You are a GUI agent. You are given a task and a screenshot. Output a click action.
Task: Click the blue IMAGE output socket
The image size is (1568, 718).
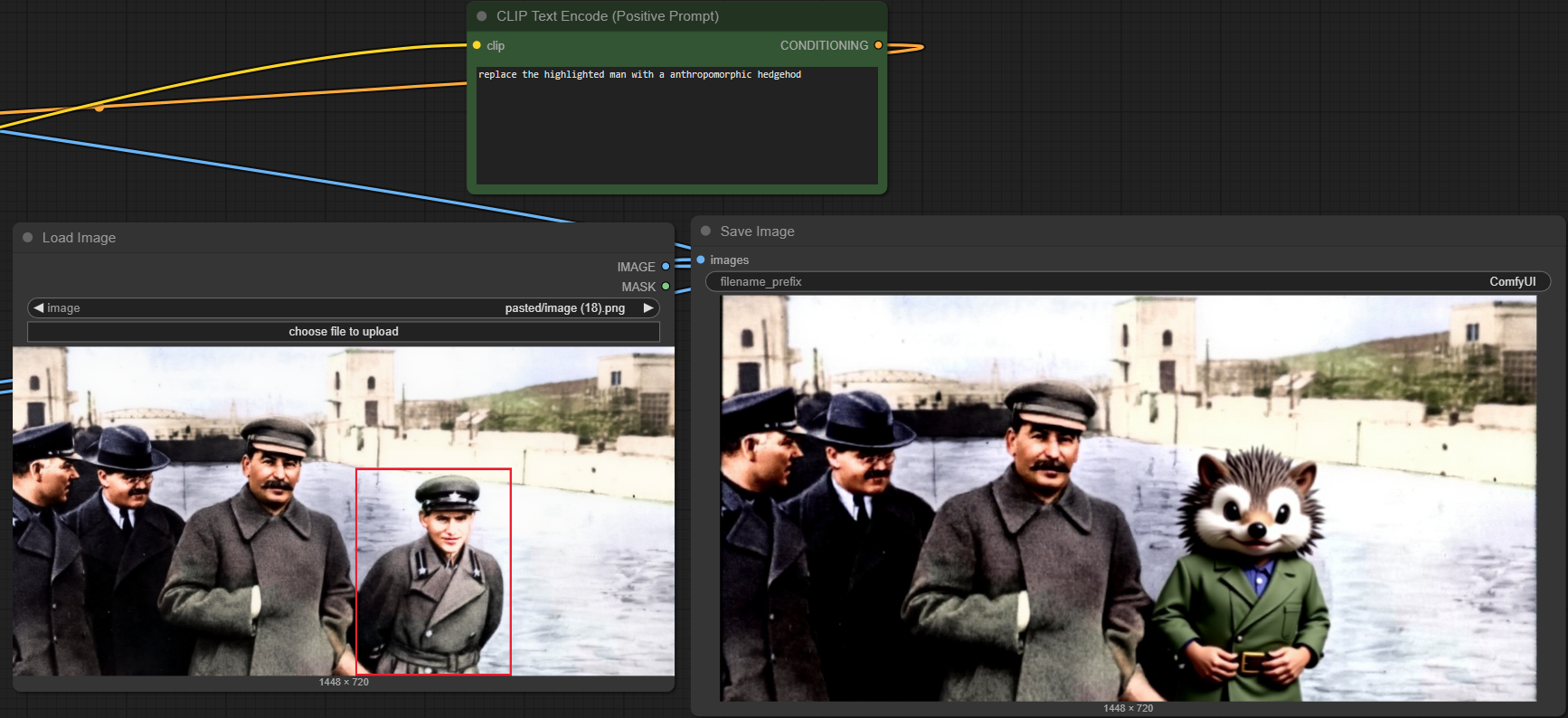[666, 267]
